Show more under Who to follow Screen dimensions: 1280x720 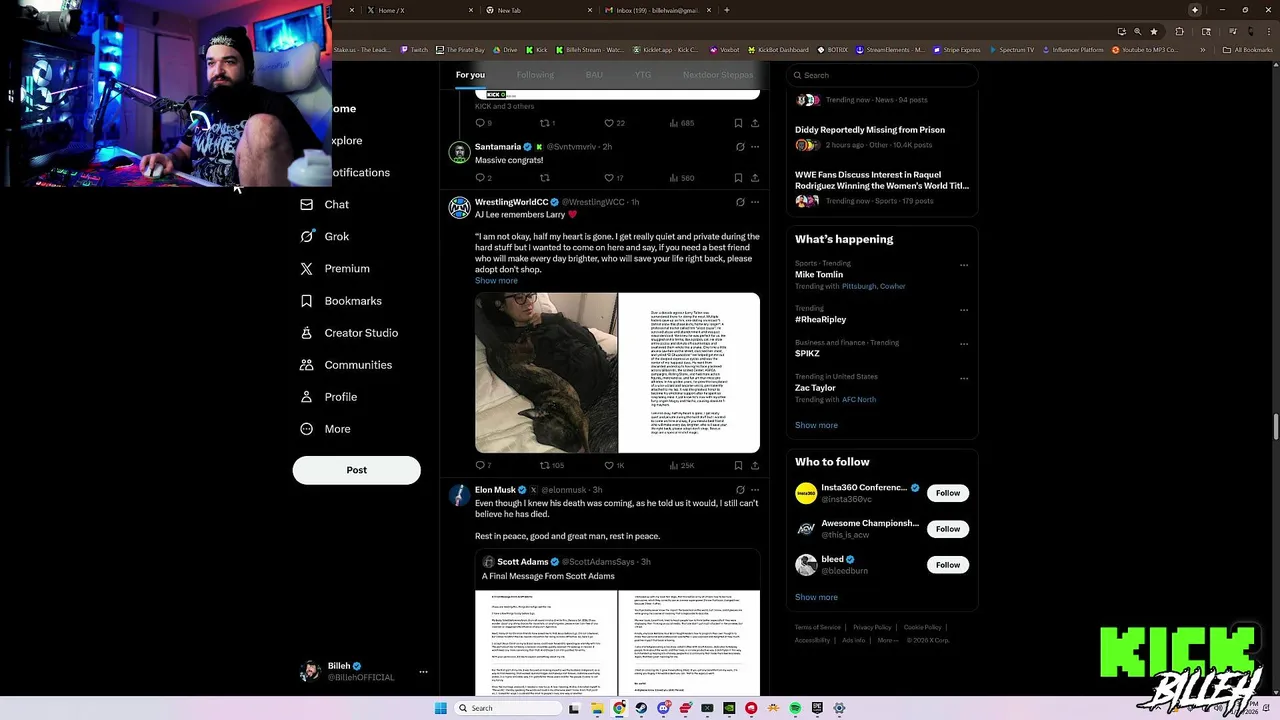(x=816, y=597)
